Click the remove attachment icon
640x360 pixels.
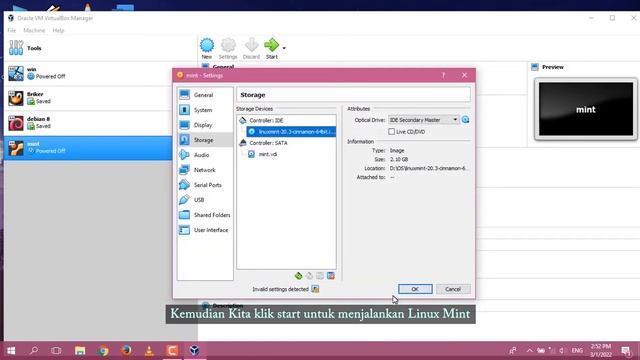(x=331, y=276)
